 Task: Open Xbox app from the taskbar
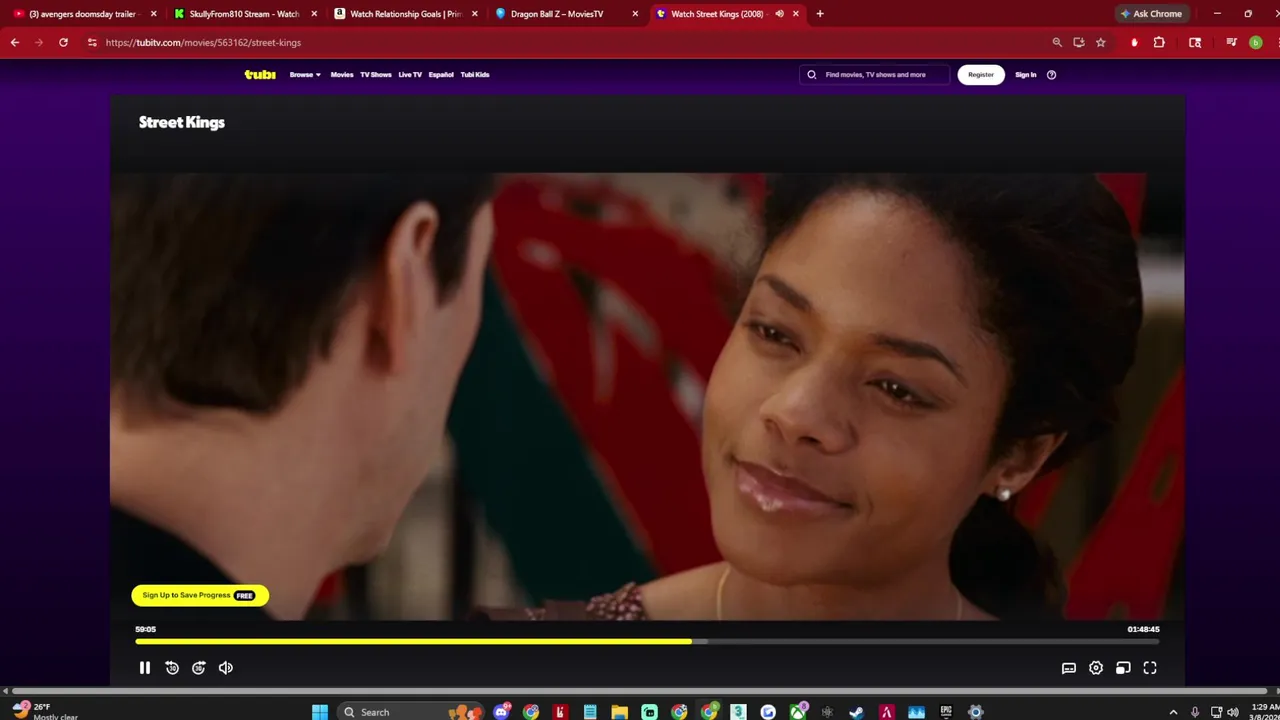click(798, 712)
